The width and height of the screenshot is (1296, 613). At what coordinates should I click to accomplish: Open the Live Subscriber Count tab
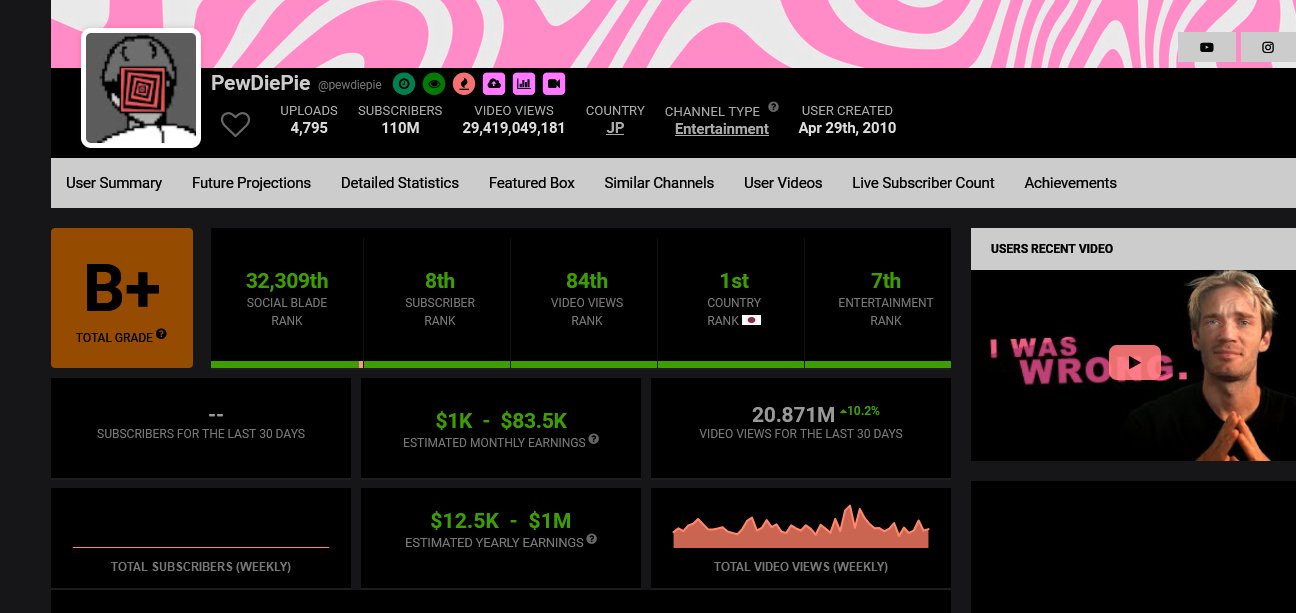(923, 183)
